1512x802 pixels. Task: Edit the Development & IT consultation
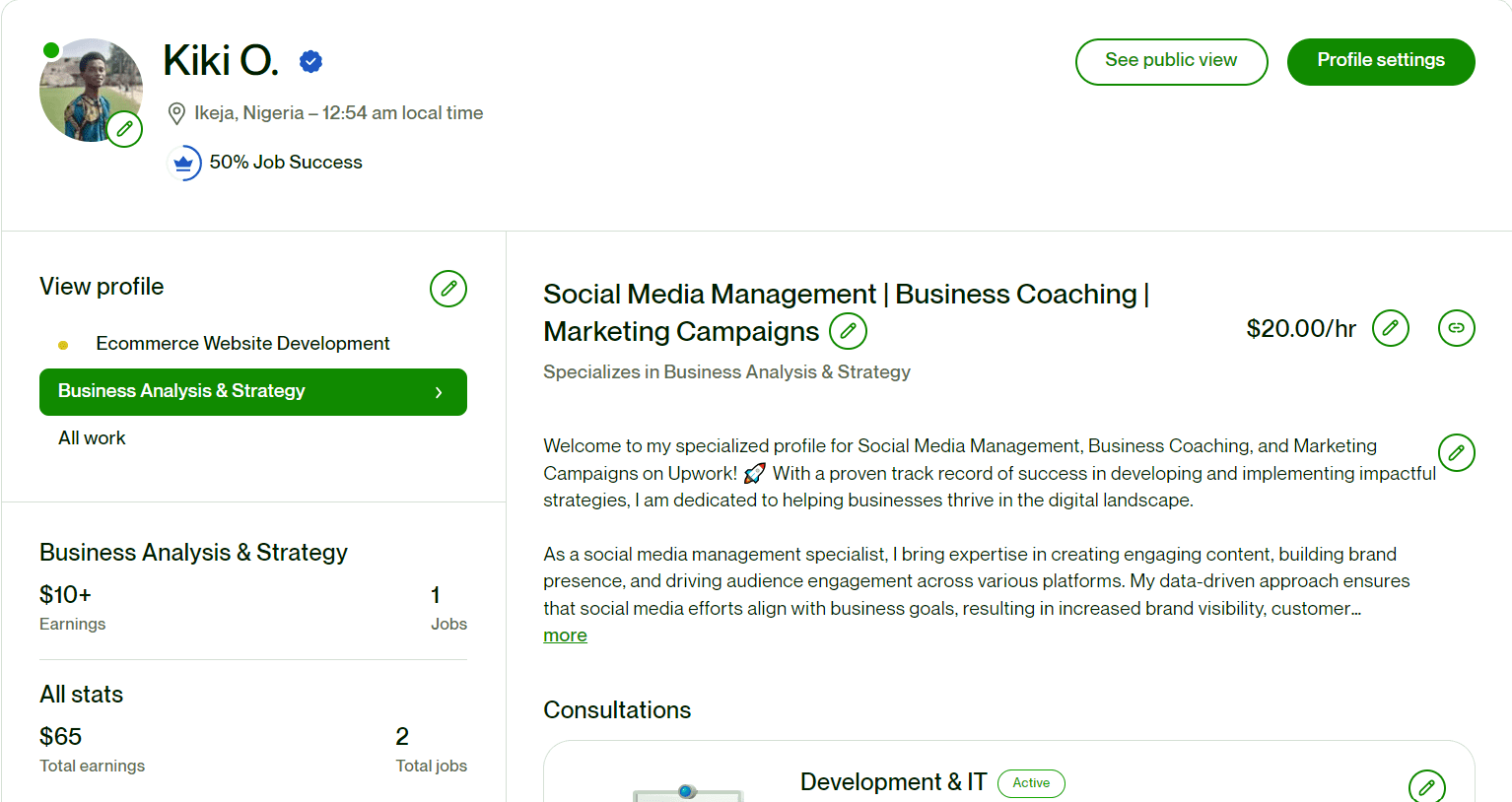tap(1426, 786)
